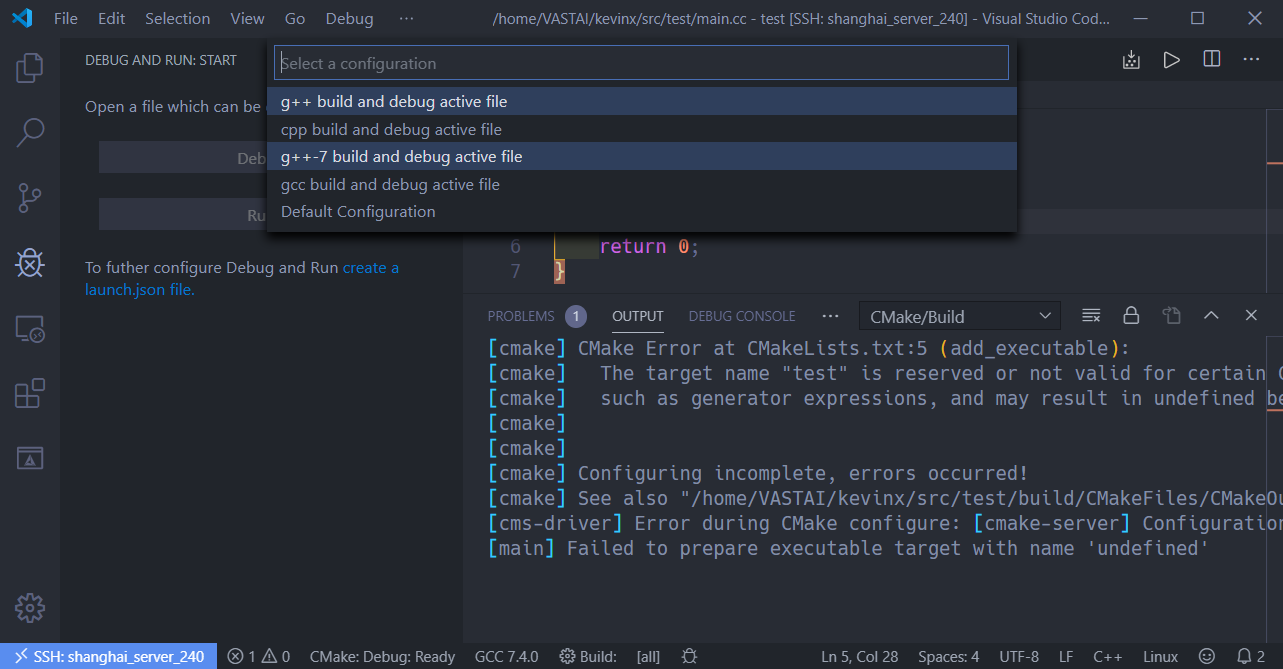The height and width of the screenshot is (669, 1283).
Task: Click the [all] build target in status bar
Action: [648, 657]
